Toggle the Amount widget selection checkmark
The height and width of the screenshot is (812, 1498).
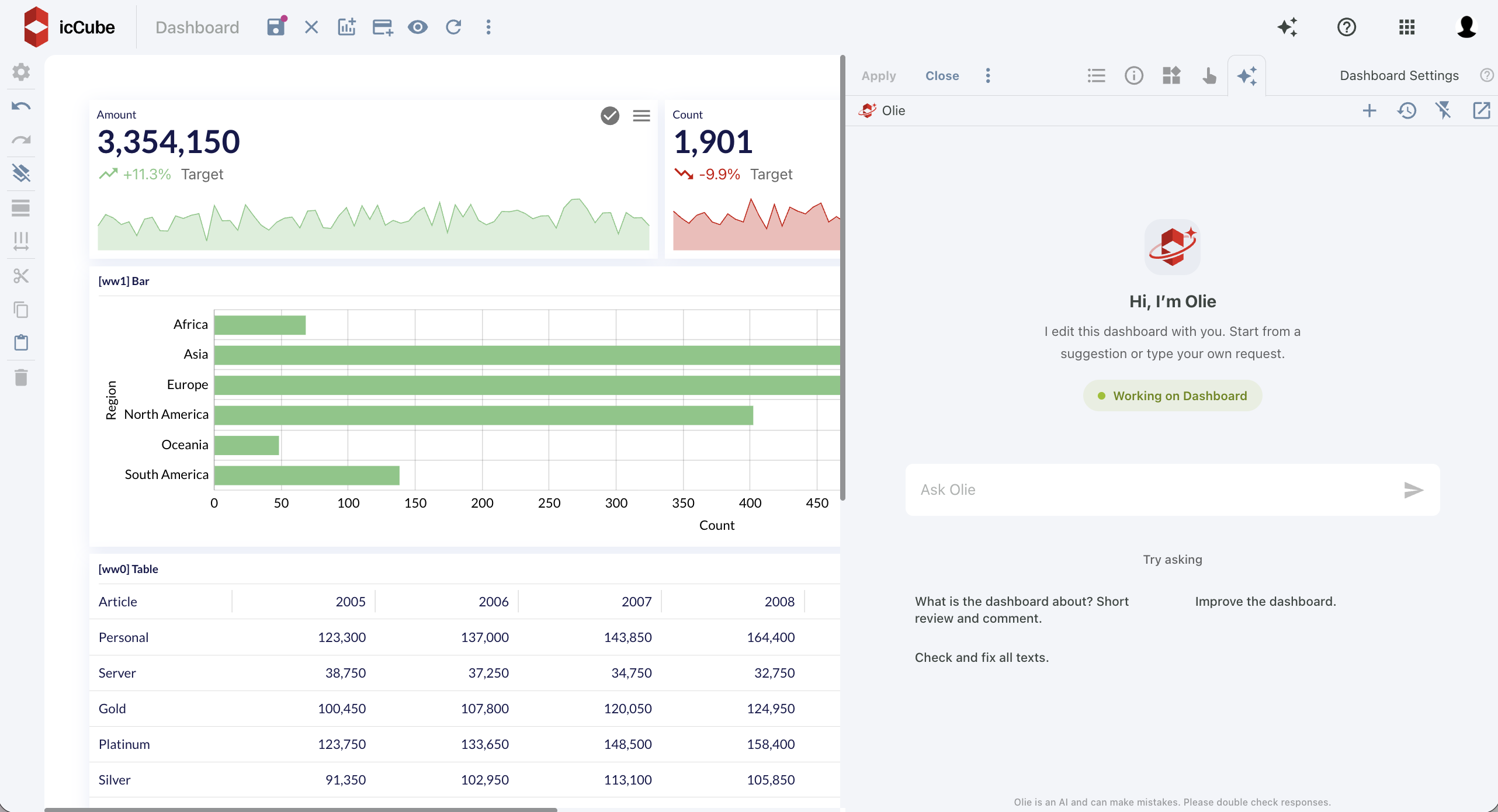click(x=610, y=116)
